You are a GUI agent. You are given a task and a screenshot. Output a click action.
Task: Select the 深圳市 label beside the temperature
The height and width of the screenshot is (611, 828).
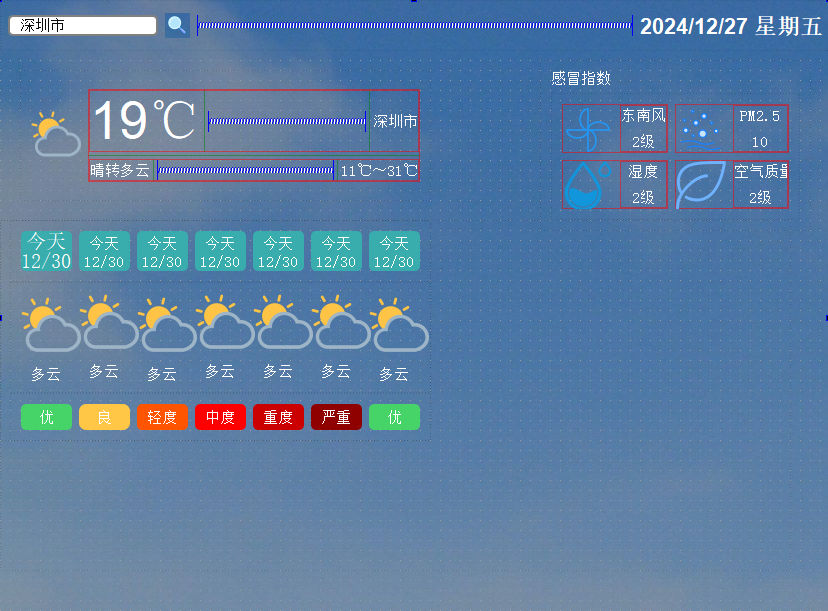[x=394, y=121]
